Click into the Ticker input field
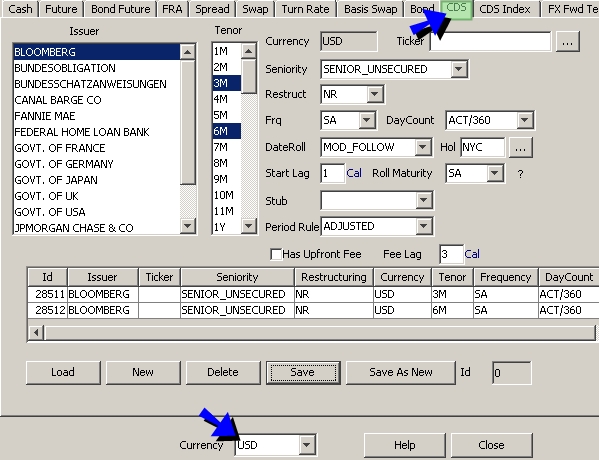The image size is (599, 460). 491,41
